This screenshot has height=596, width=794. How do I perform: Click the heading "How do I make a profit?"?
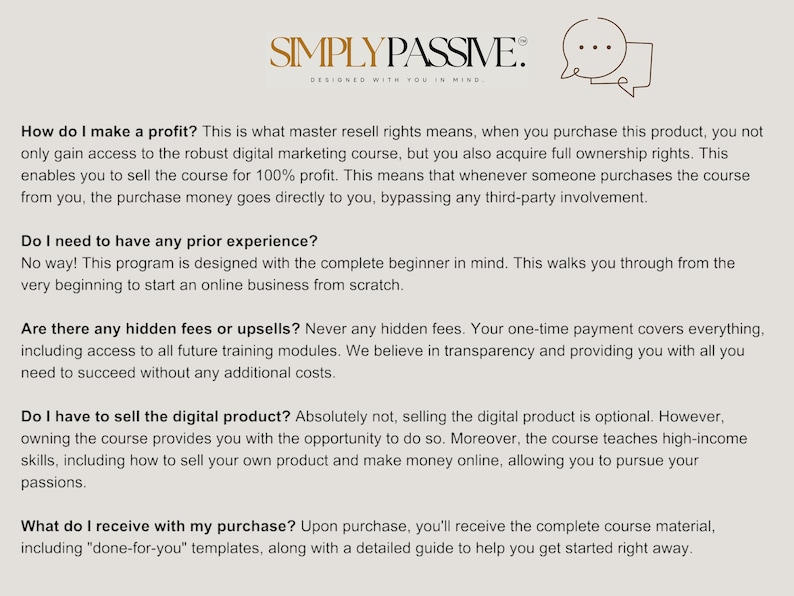[109, 132]
